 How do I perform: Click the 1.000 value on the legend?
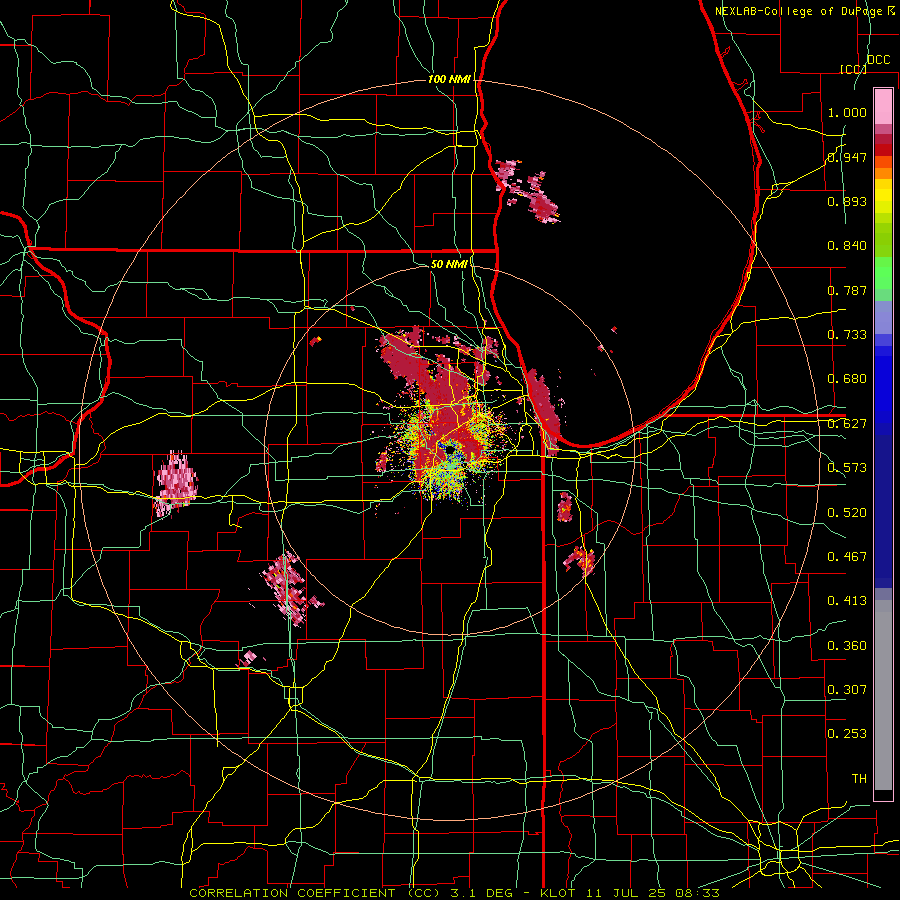(847, 112)
